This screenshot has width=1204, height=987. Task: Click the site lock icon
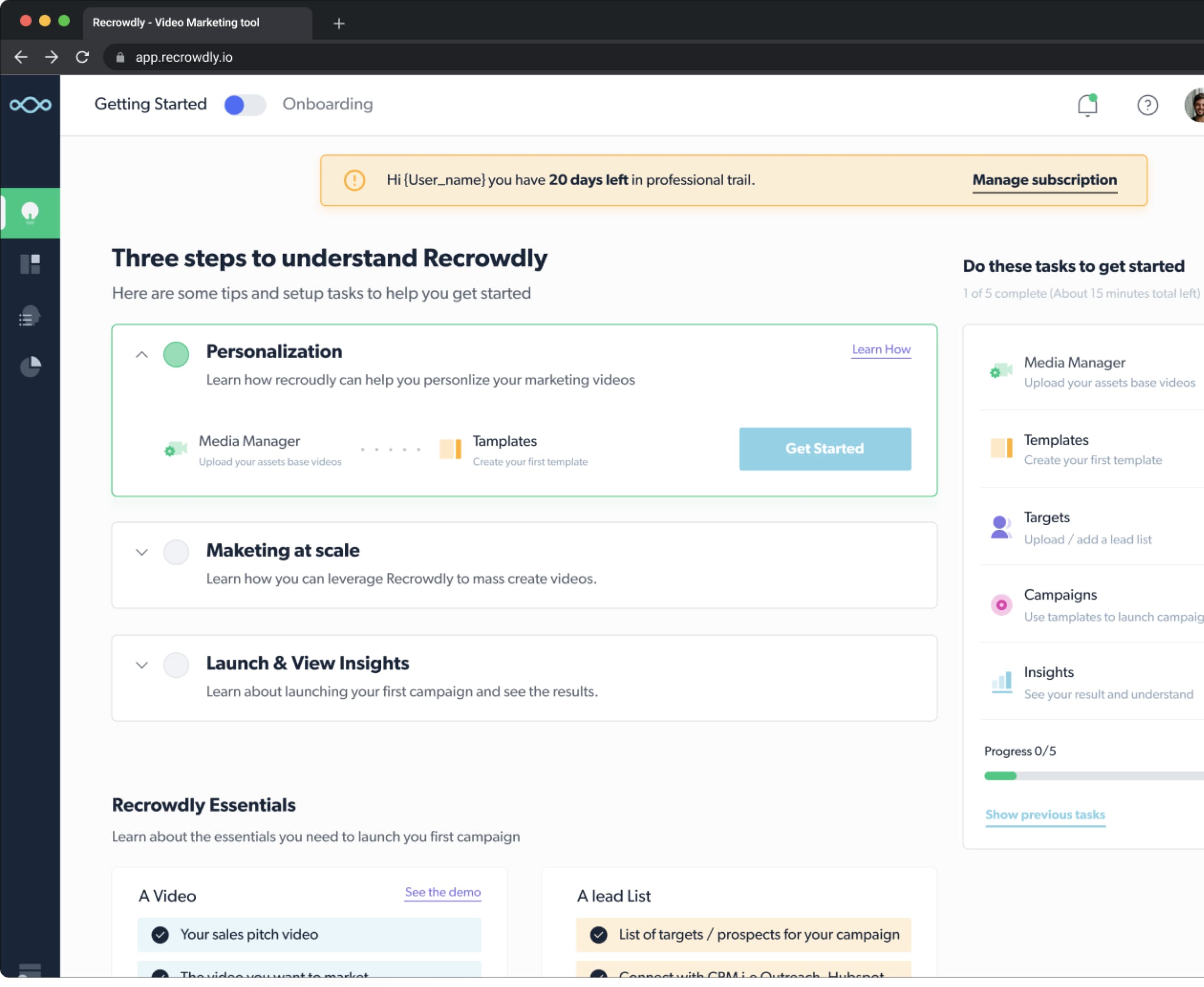tap(120, 58)
